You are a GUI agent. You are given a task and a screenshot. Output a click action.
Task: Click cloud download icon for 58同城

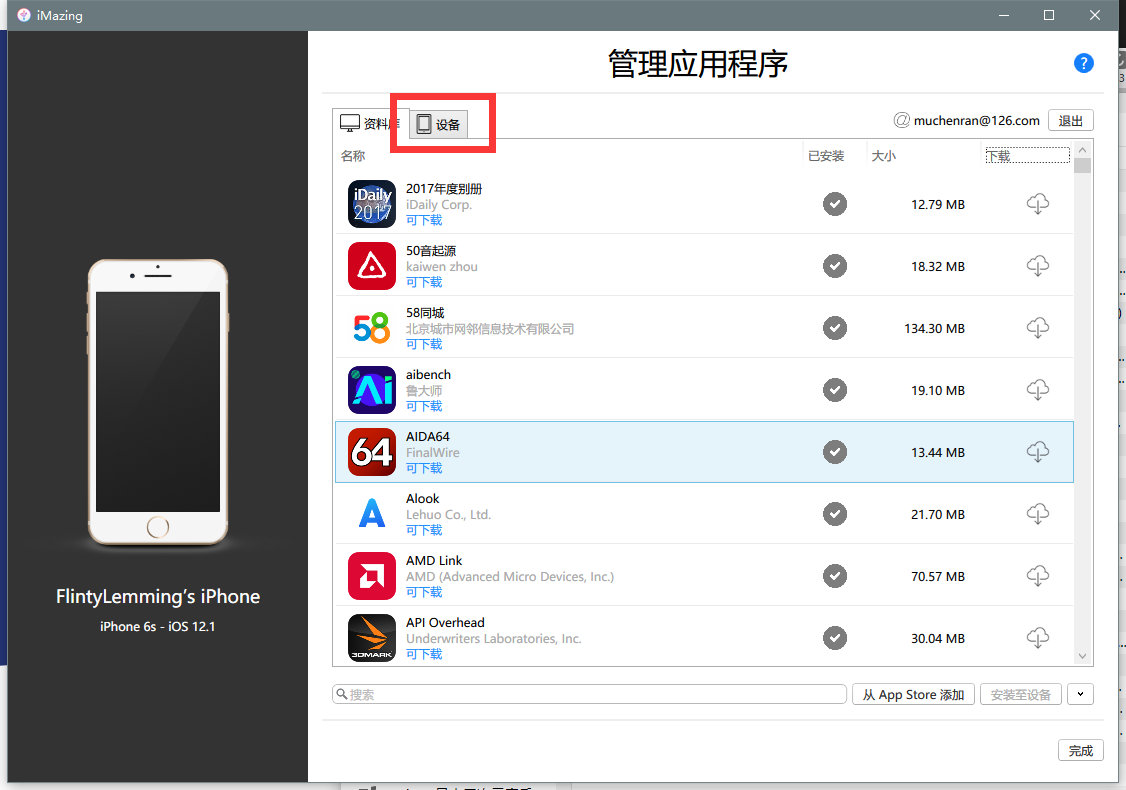pos(1038,328)
